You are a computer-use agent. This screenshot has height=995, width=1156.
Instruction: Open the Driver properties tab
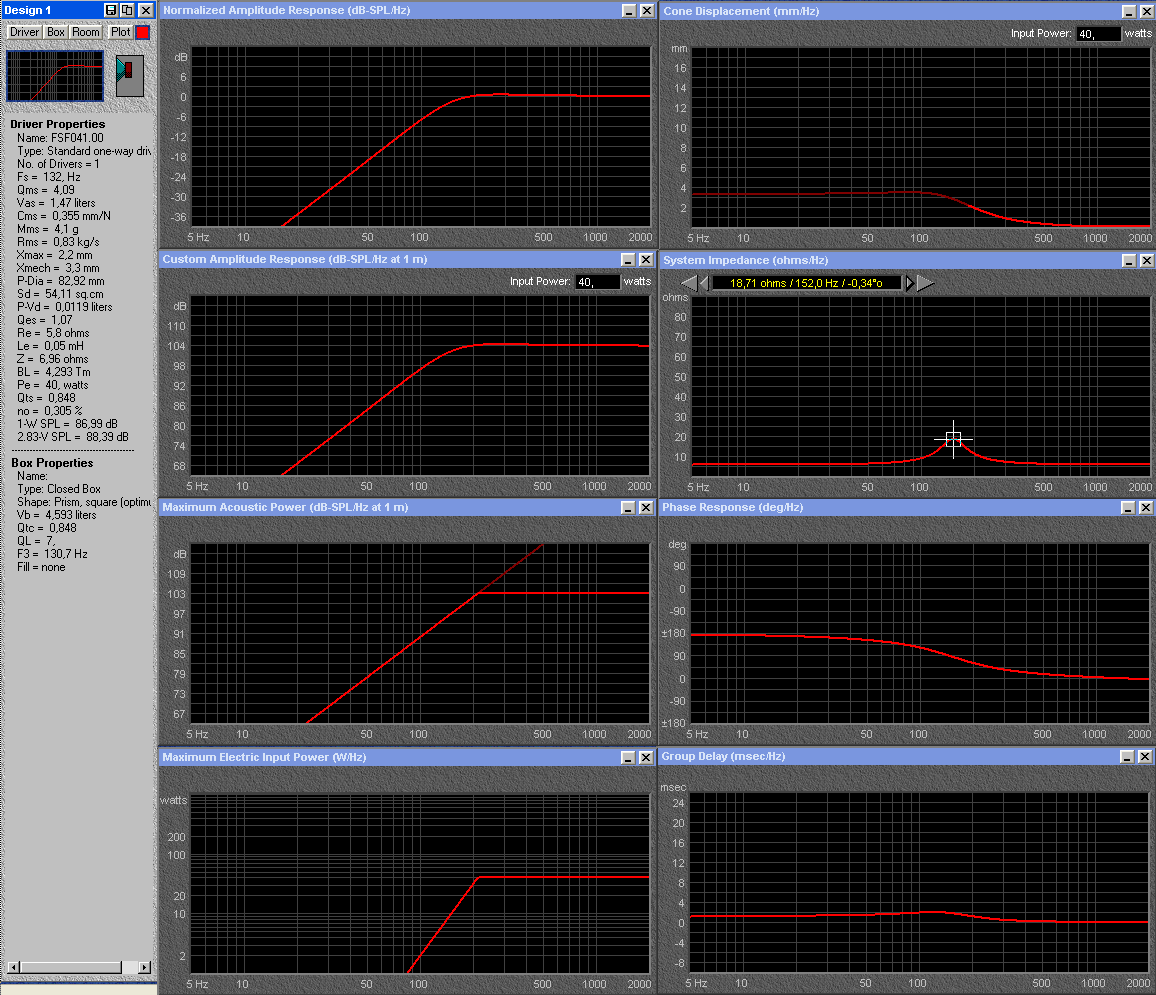24,32
